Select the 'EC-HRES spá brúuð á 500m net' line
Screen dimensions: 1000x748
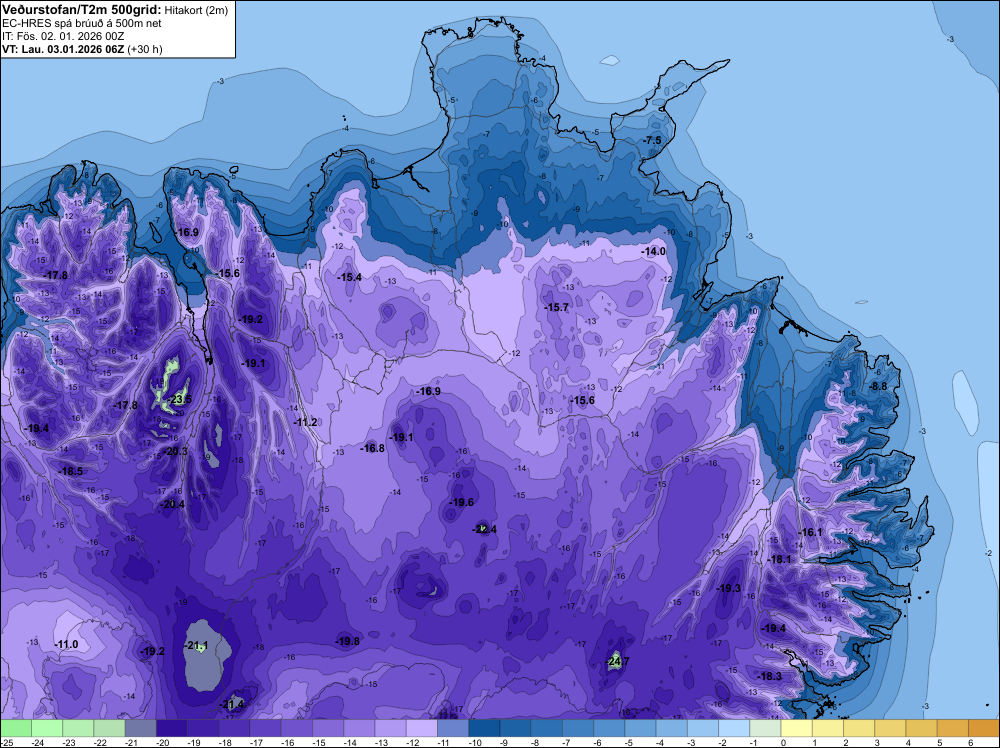pyautogui.click(x=82, y=23)
